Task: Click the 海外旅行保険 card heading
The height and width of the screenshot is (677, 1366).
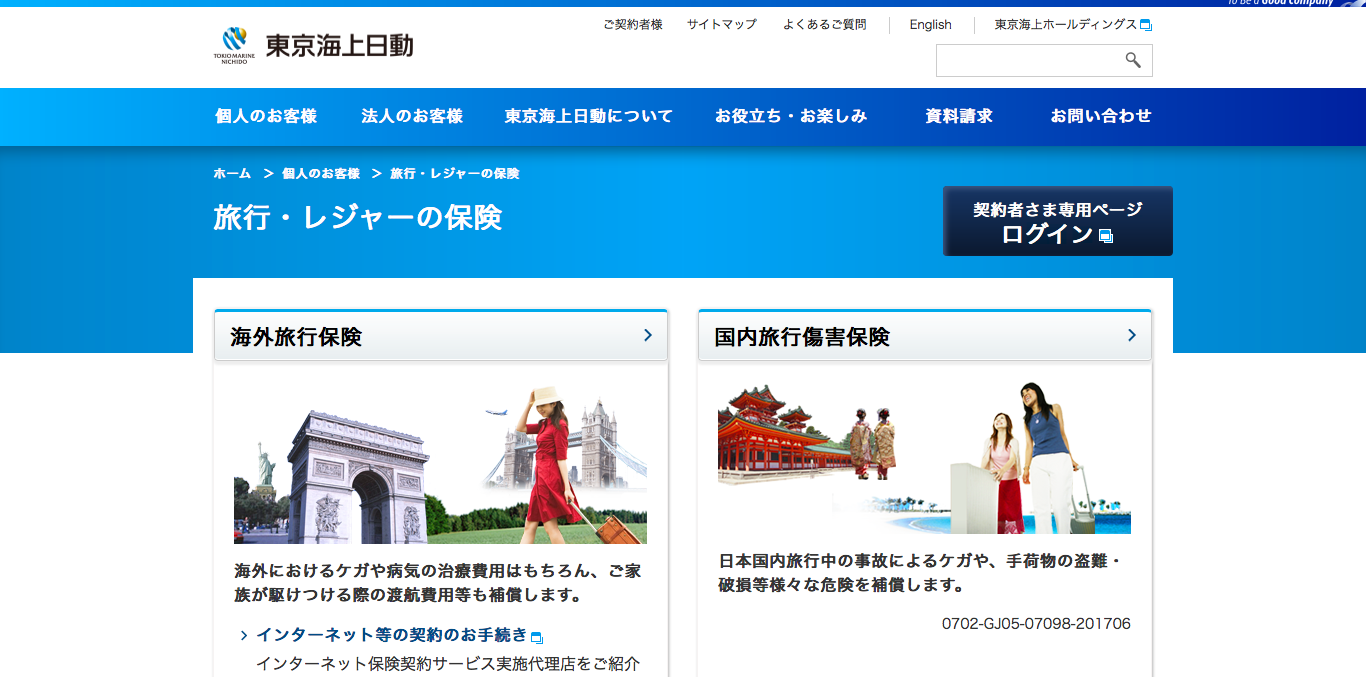Action: (x=441, y=336)
